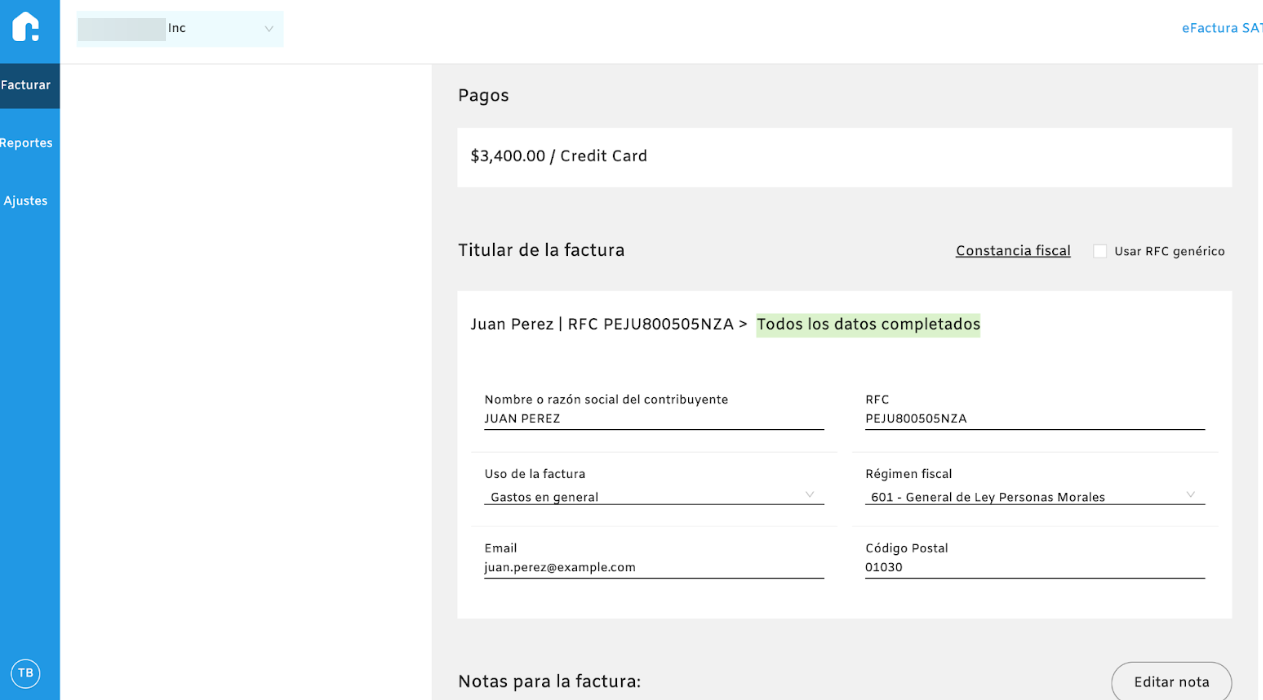Enable the Usar RFC genérico checkbox
Image resolution: width=1263 pixels, height=700 pixels.
point(1100,251)
